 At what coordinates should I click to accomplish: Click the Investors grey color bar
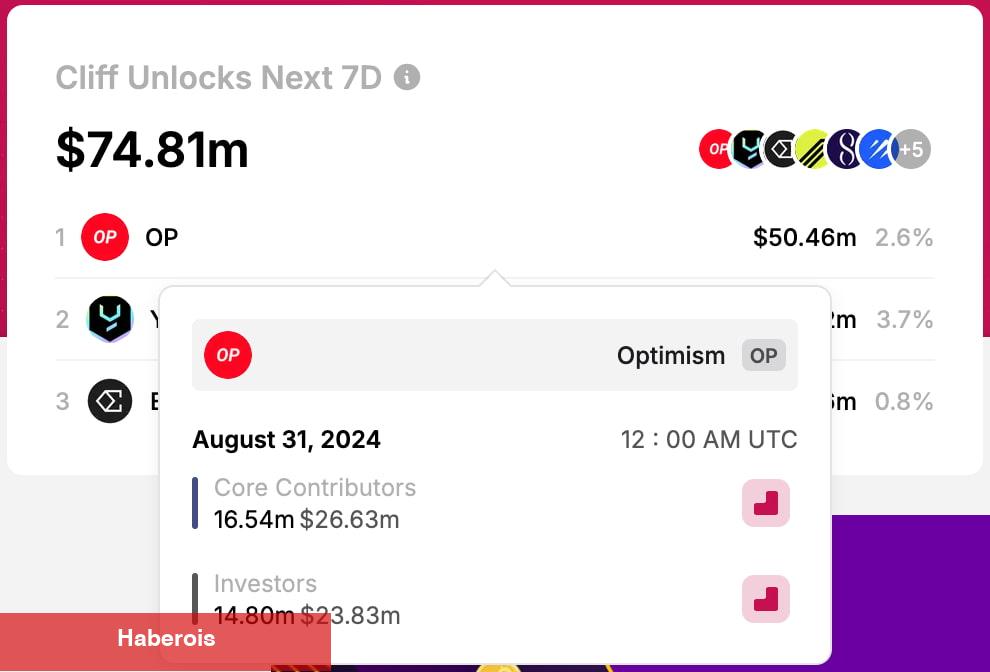tap(195, 599)
